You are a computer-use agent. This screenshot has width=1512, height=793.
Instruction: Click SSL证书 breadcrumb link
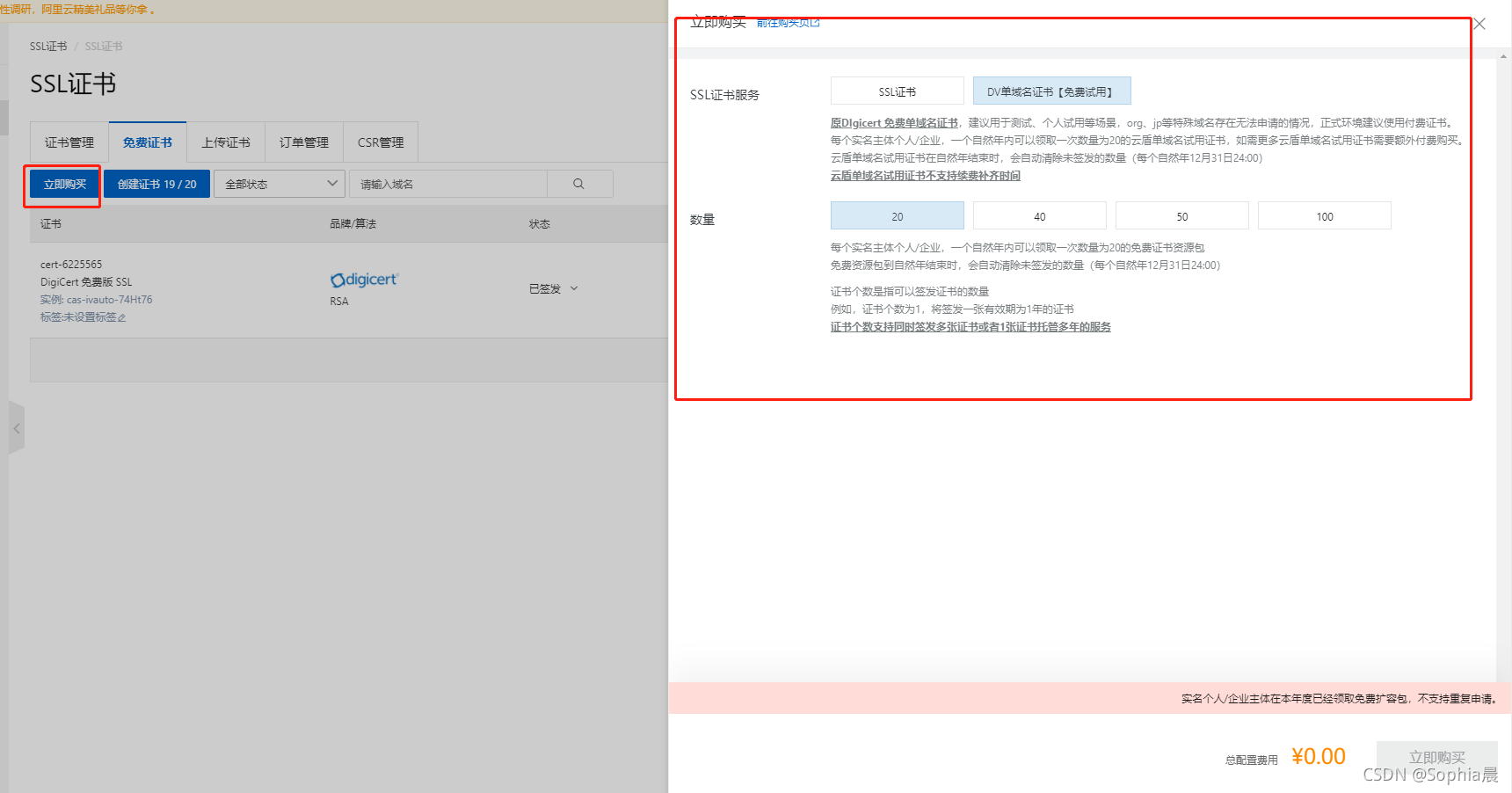click(x=48, y=47)
